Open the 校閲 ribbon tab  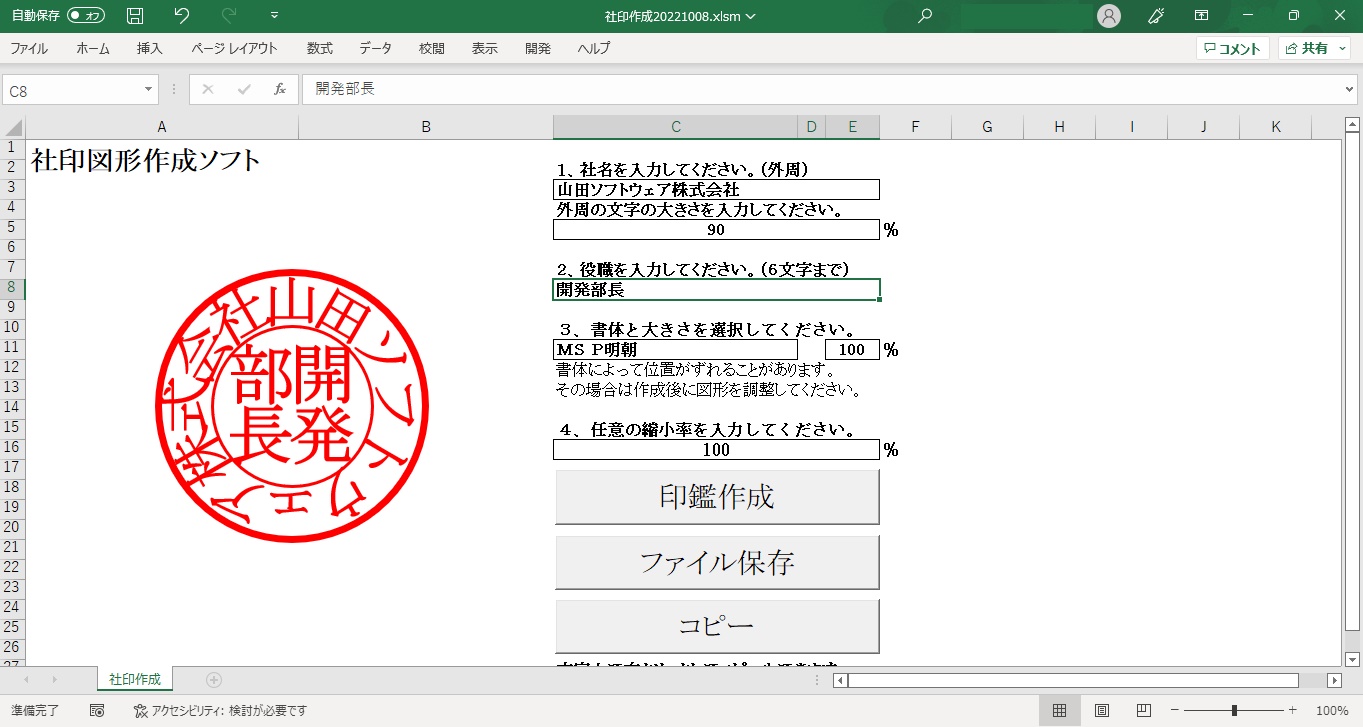point(432,48)
